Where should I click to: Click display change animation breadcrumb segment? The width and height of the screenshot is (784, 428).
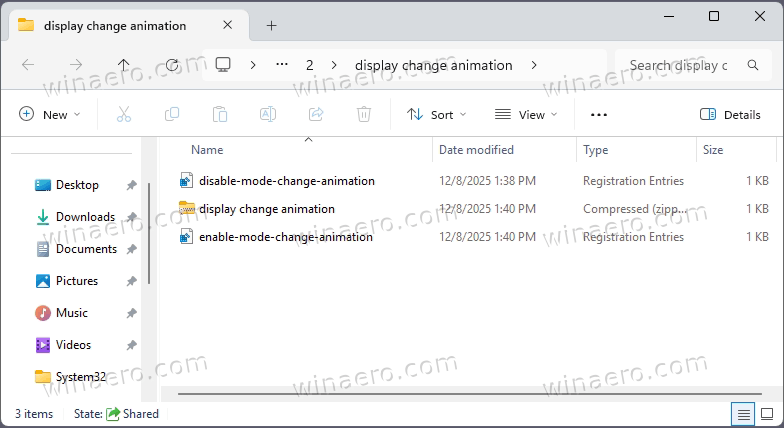pos(434,65)
